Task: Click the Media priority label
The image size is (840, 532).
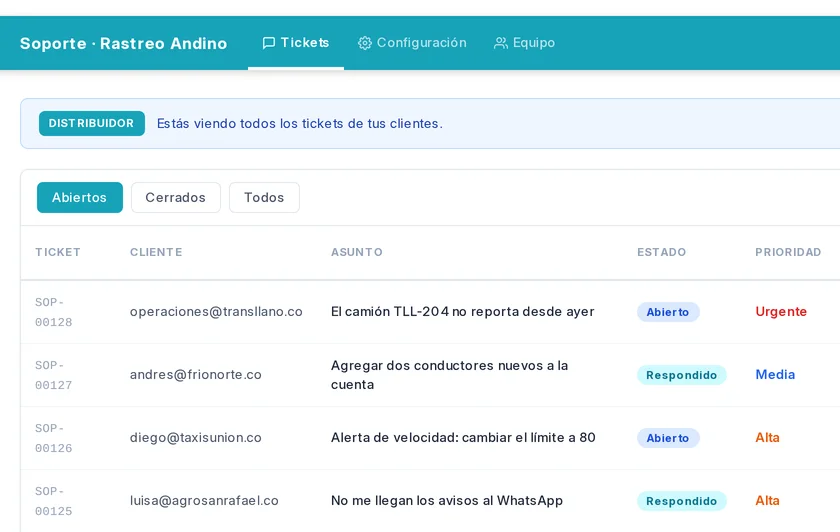Action: pyautogui.click(x=775, y=374)
